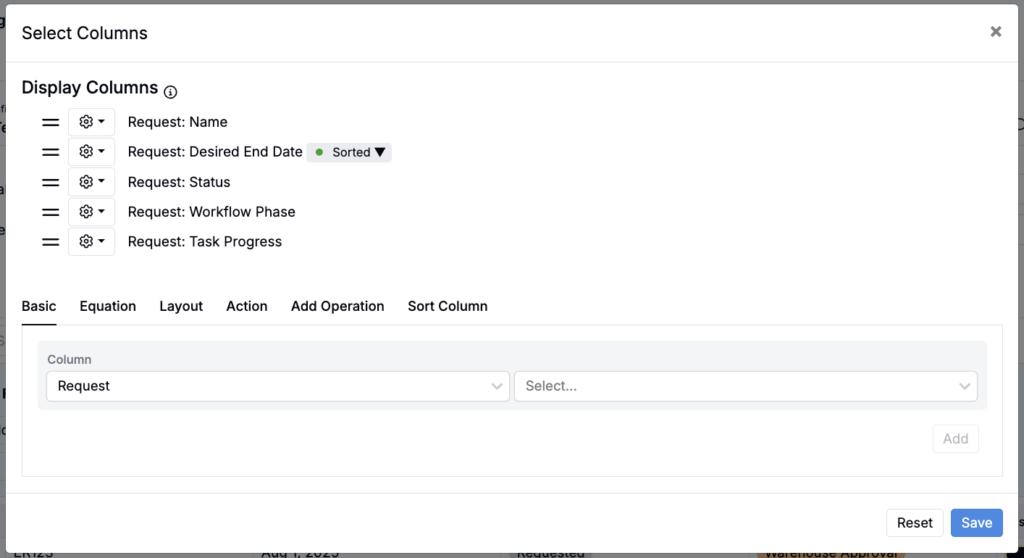This screenshot has height=558, width=1024.
Task: Click drag handle icon for Request: Status
Action: (50, 182)
